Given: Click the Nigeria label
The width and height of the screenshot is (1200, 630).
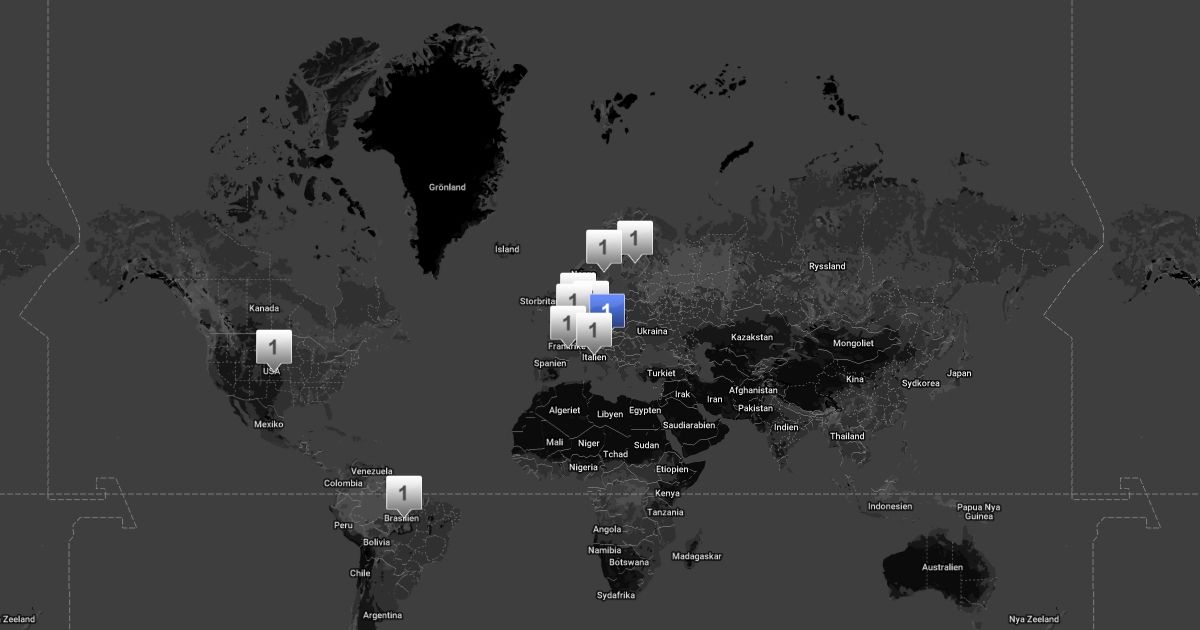Looking at the screenshot, I should coord(583,467).
